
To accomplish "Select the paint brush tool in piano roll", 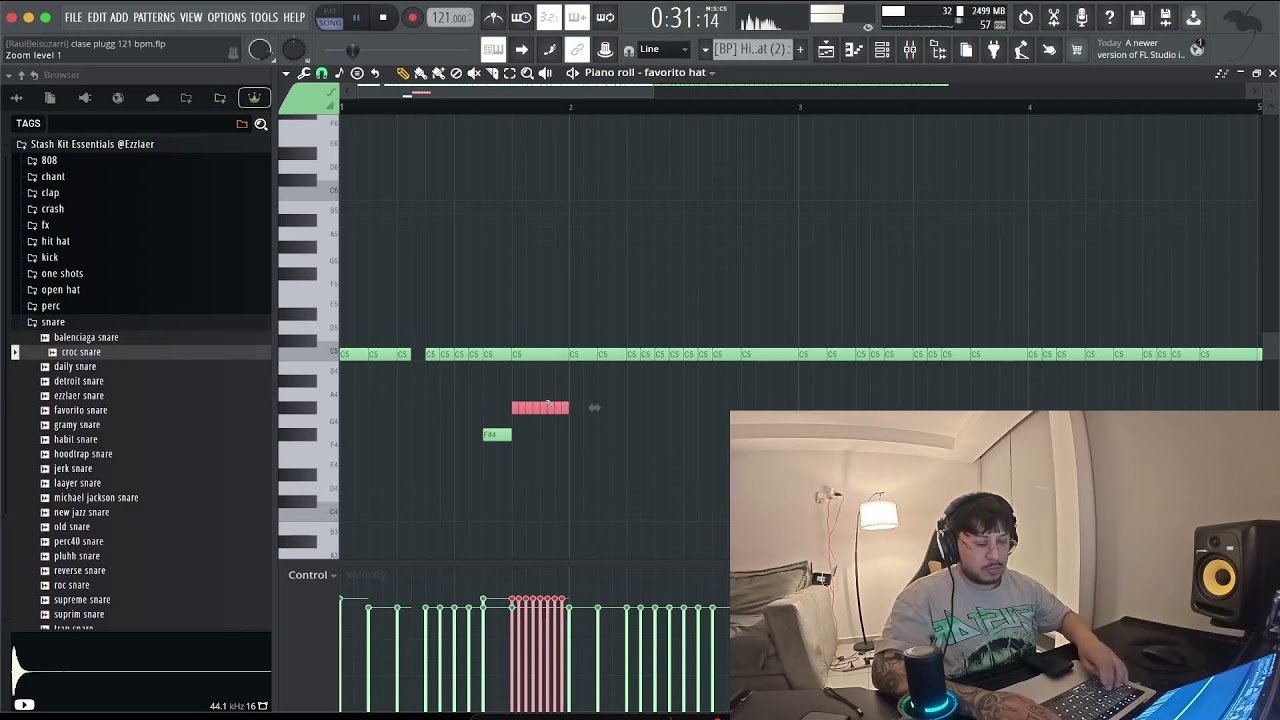I will pyautogui.click(x=420, y=73).
